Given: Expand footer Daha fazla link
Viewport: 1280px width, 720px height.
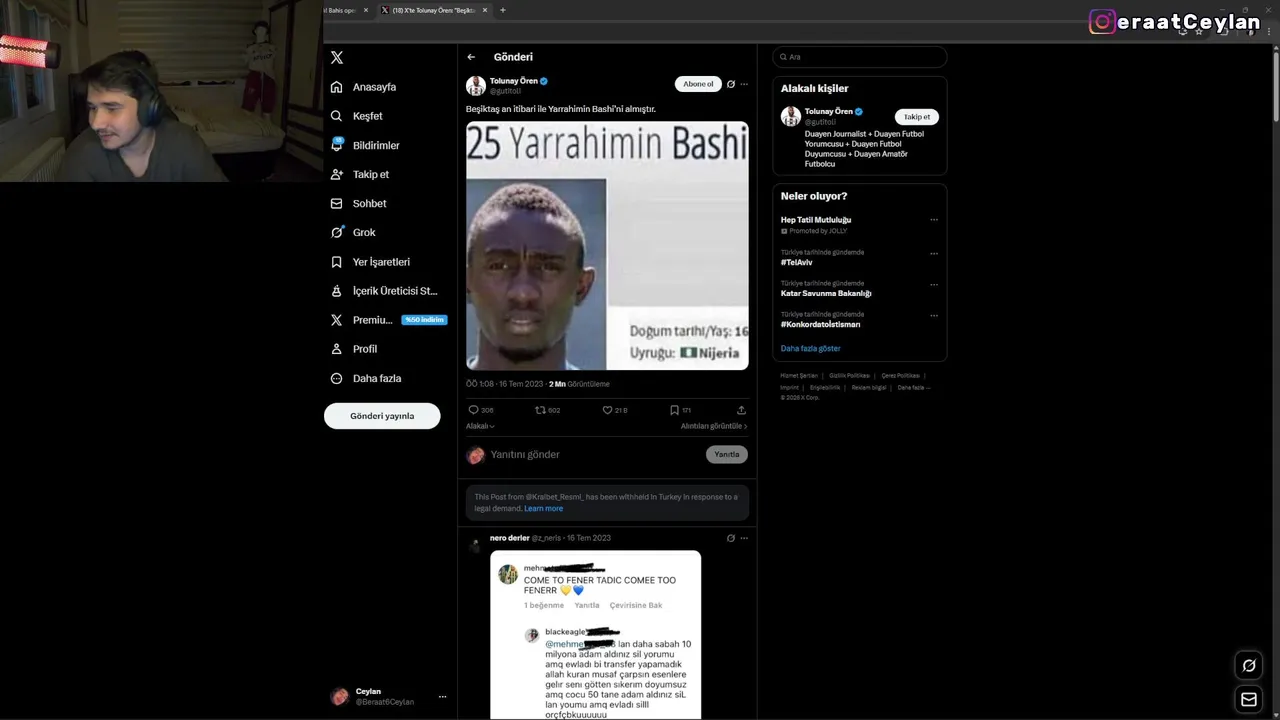Looking at the screenshot, I should [x=914, y=387].
